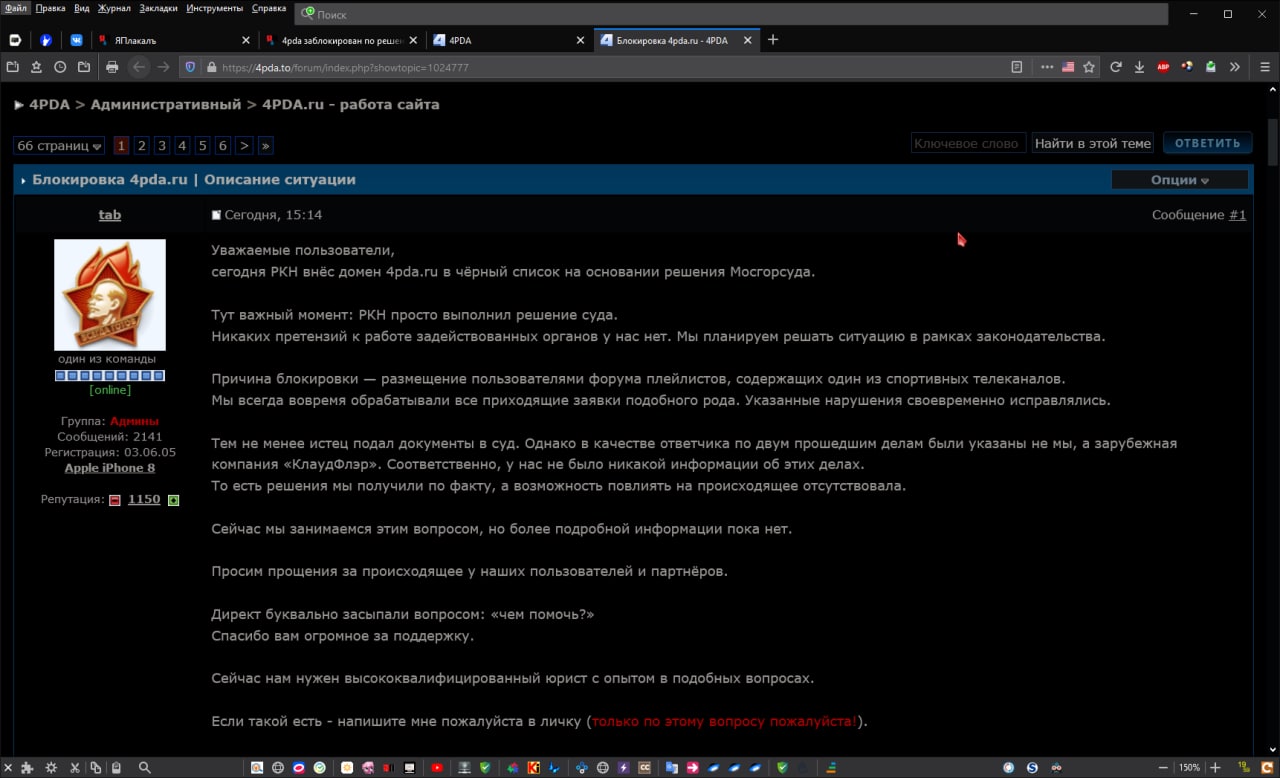Increase reputation with the green plus
1280x778 pixels.
pyautogui.click(x=173, y=500)
